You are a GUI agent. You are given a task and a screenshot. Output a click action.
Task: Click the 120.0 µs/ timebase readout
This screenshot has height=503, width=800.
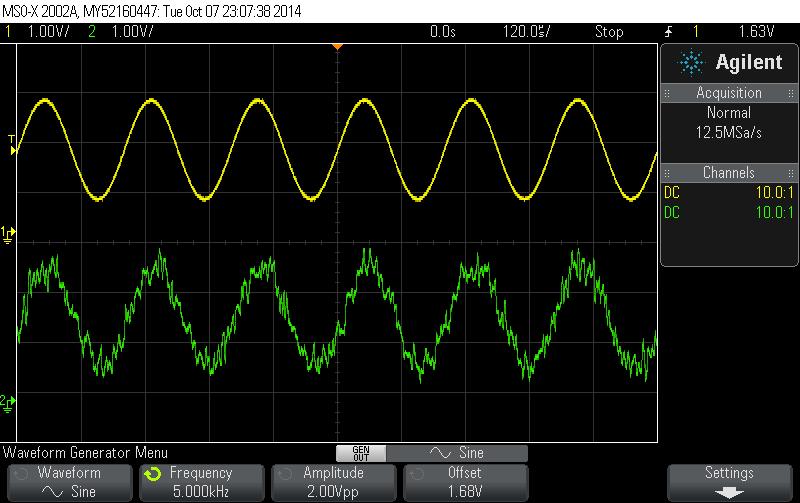click(527, 32)
